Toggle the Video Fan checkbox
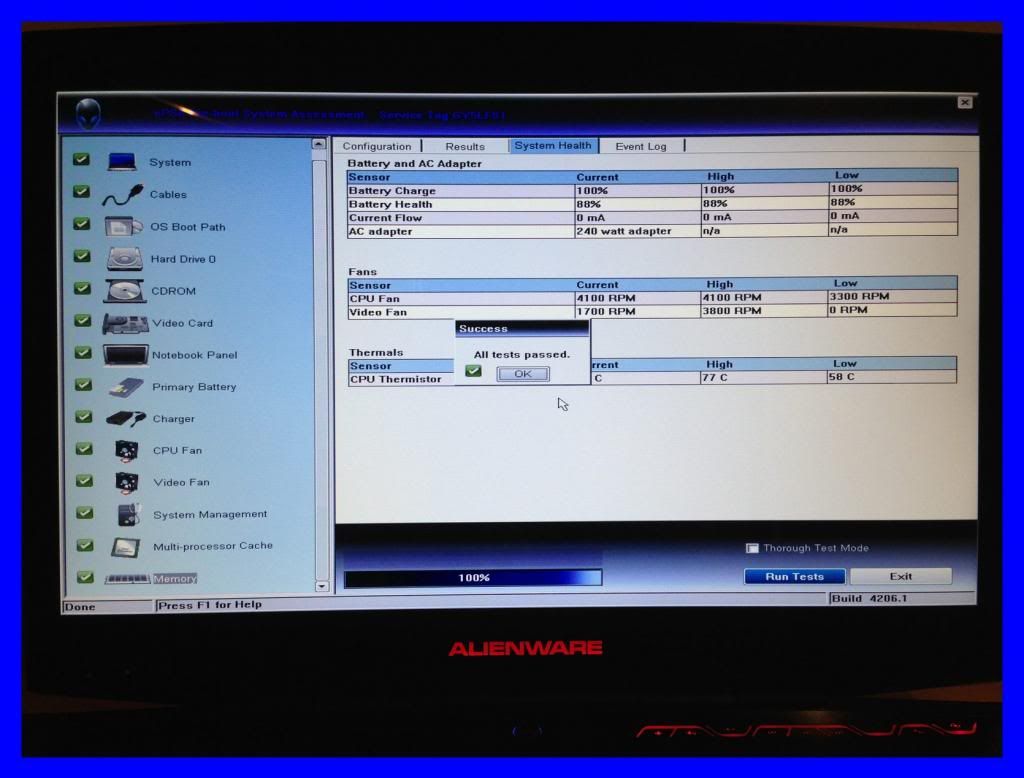The height and width of the screenshot is (778, 1024). [84, 480]
